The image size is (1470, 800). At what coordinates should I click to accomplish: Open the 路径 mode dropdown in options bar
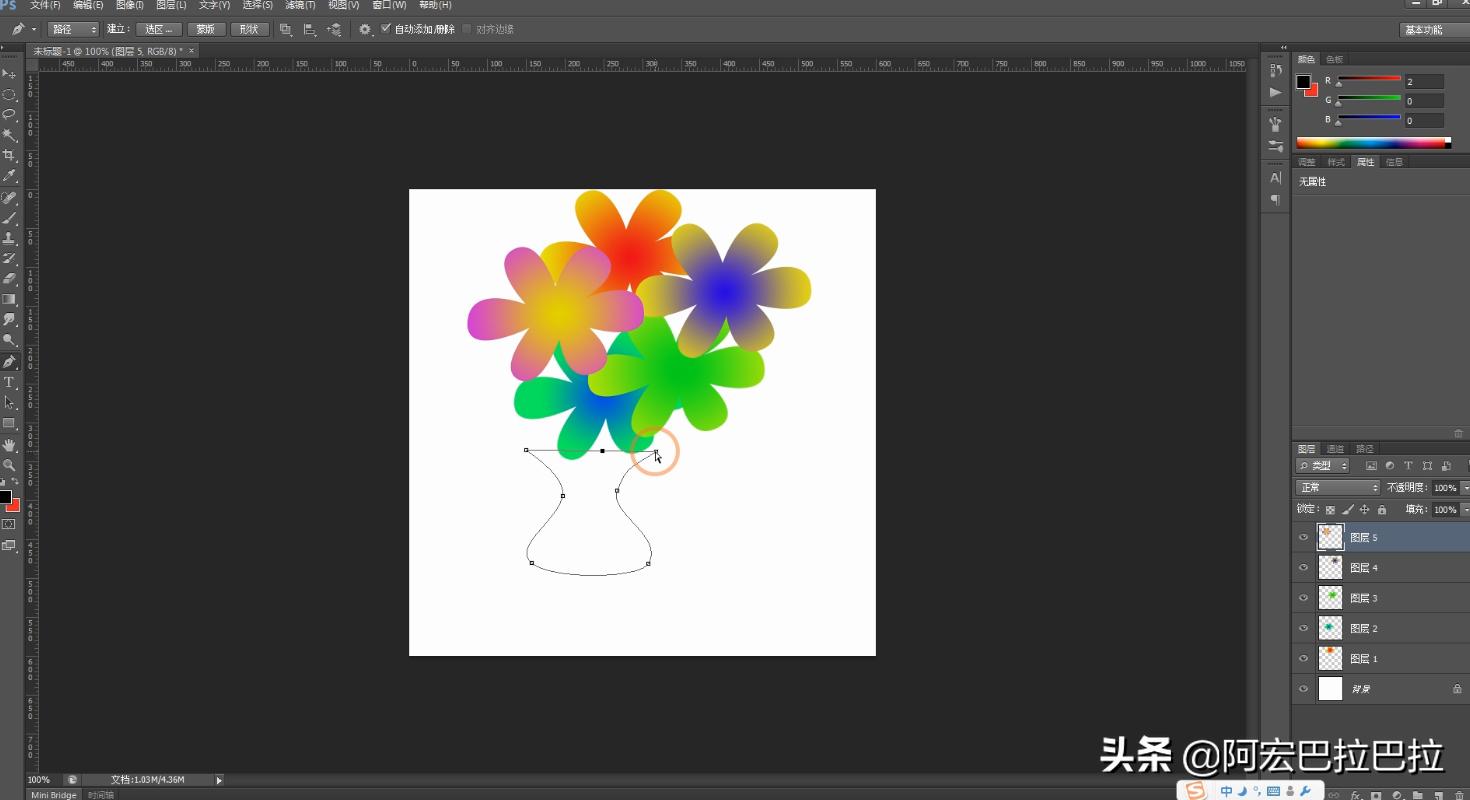tap(73, 28)
